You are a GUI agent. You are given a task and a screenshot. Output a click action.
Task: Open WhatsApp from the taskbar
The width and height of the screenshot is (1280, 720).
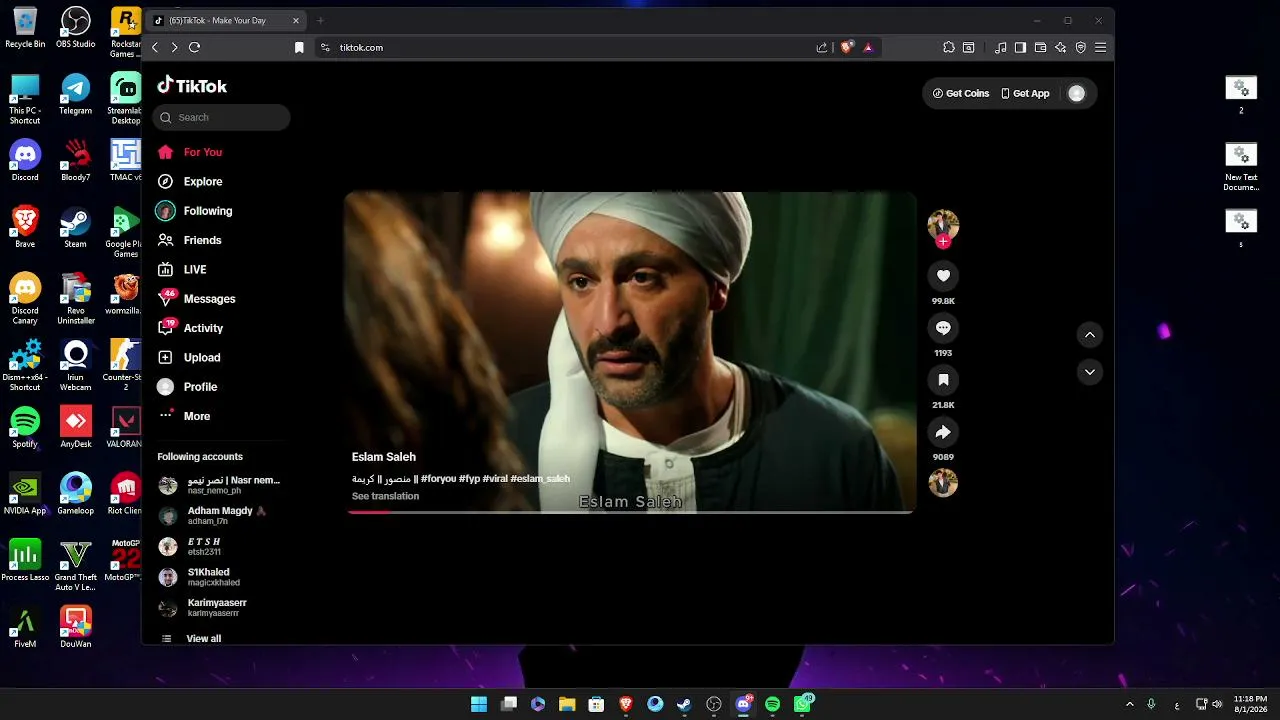[803, 704]
